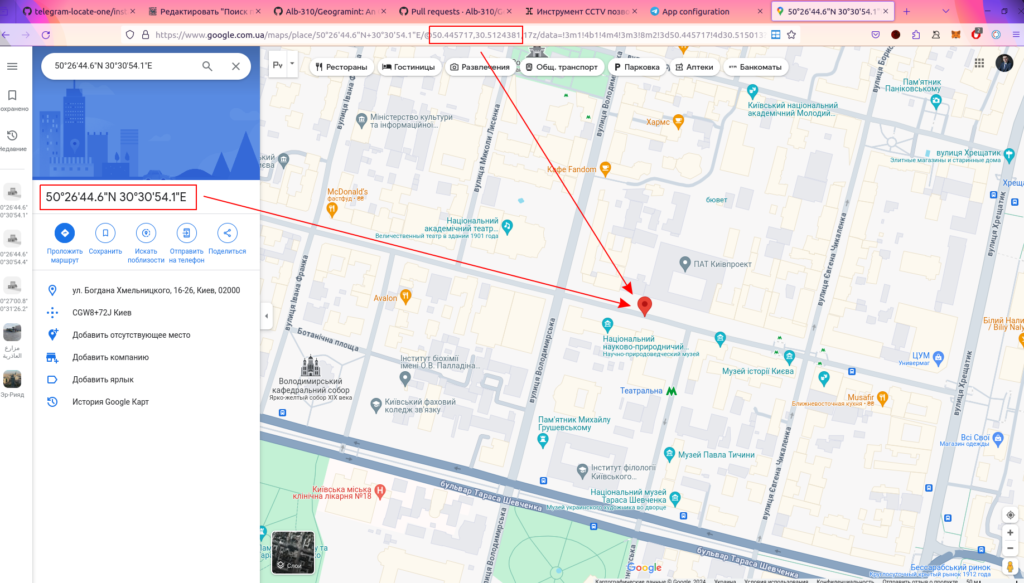
Task: Open the Google Maps hamburger menu
Action: [x=12, y=67]
